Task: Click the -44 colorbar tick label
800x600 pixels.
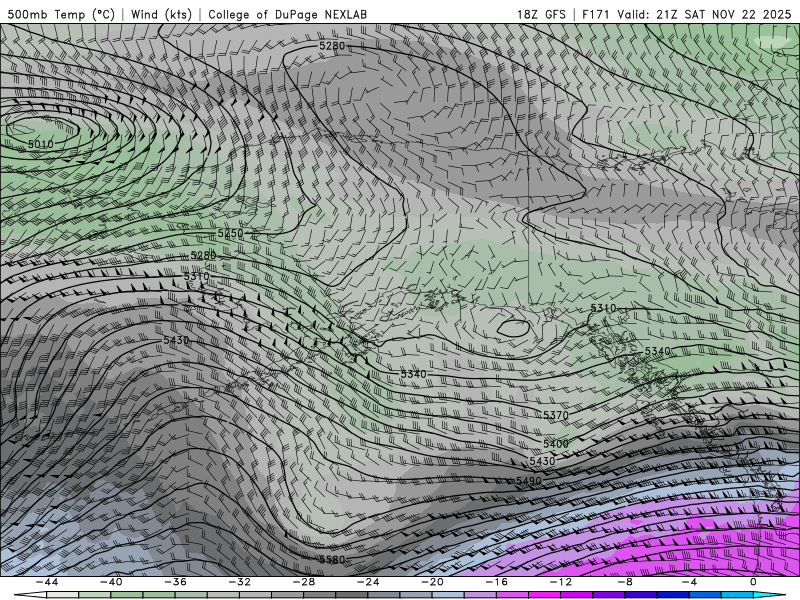Action: click(x=47, y=582)
